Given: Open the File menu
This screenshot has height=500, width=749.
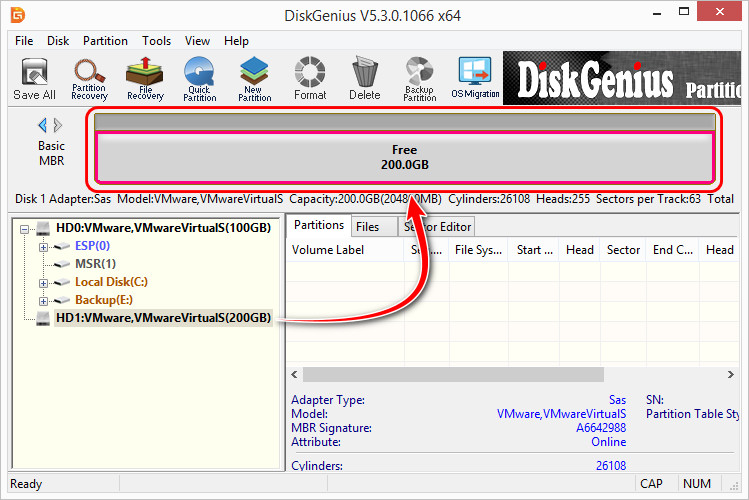Looking at the screenshot, I should 24,41.
